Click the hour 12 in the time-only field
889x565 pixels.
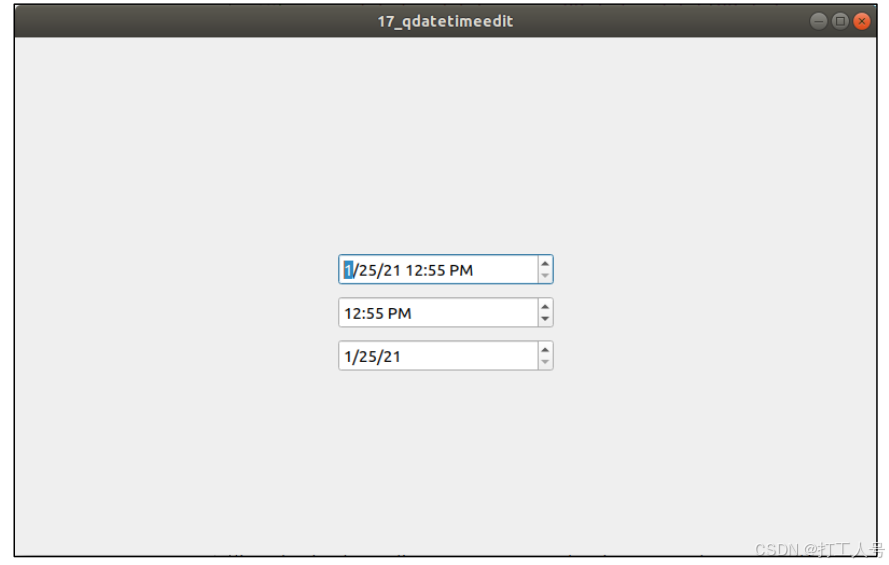point(352,313)
